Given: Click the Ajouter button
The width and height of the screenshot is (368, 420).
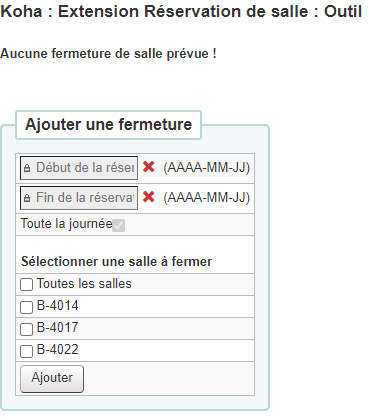Looking at the screenshot, I should click(52, 379).
